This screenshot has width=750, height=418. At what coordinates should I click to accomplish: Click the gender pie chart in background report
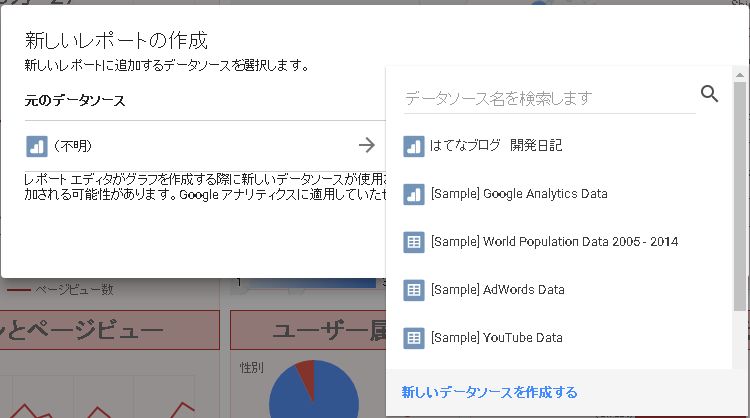tap(314, 389)
